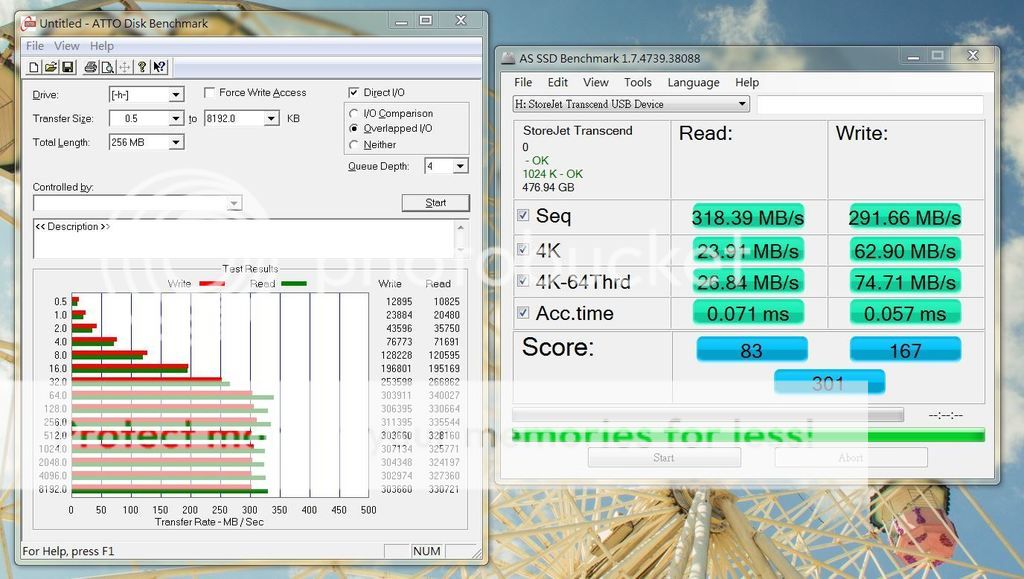Viewport: 1024px width, 579px height.
Task: Uncheck the 4K test checkbox in AS SSD
Action: 523,249
